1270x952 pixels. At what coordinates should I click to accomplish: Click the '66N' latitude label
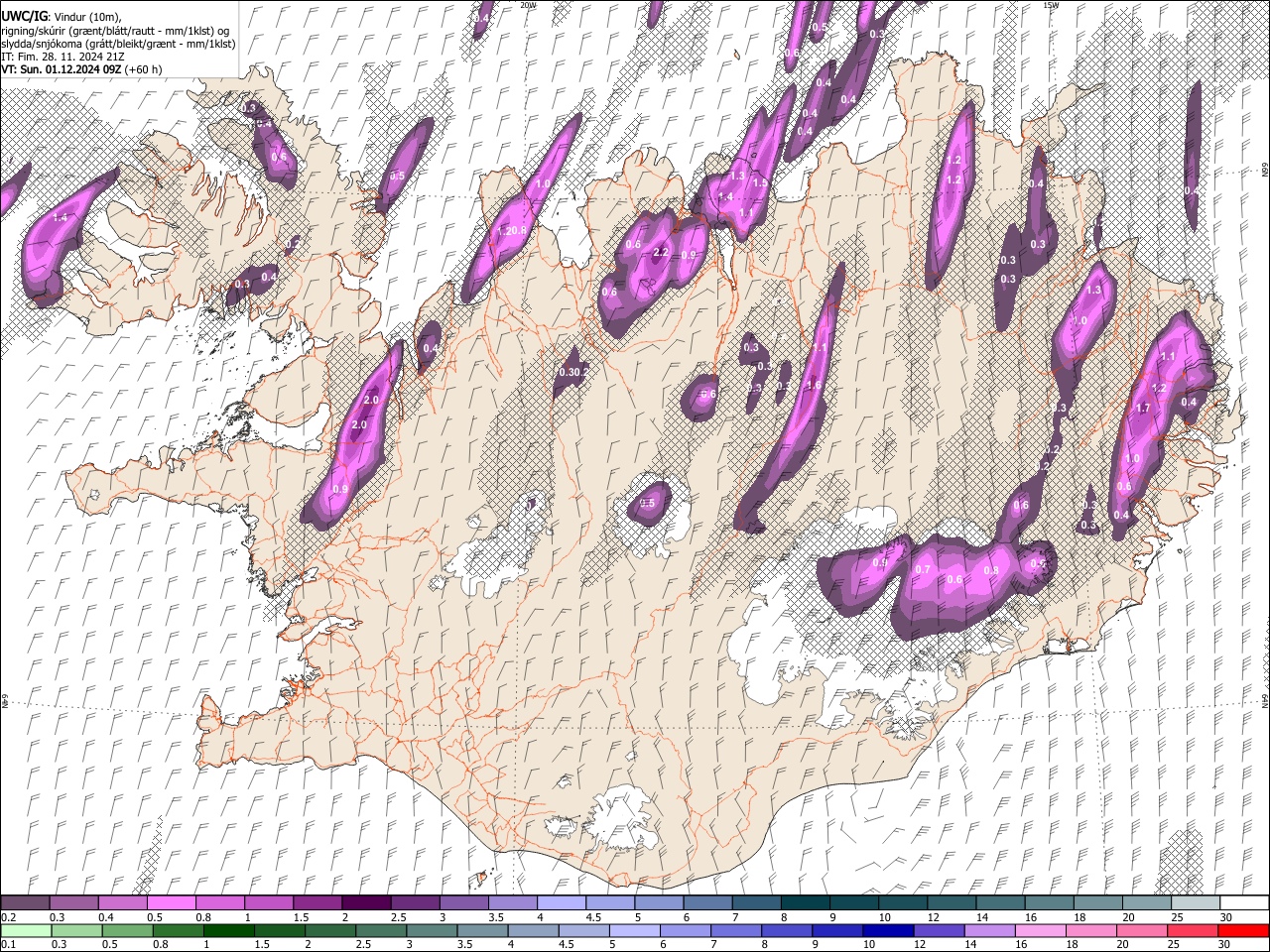[x=1265, y=171]
